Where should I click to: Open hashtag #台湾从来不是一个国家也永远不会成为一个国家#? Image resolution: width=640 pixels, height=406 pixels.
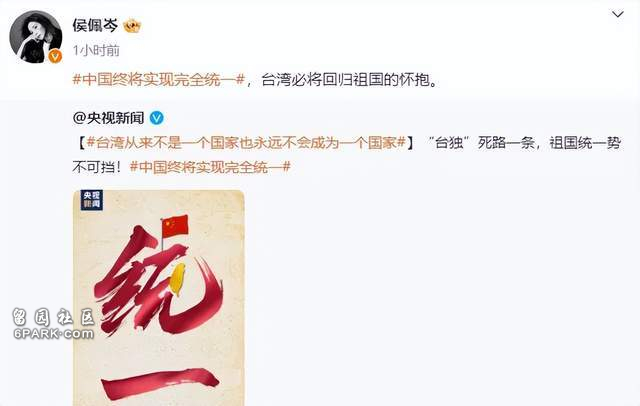tap(246, 143)
